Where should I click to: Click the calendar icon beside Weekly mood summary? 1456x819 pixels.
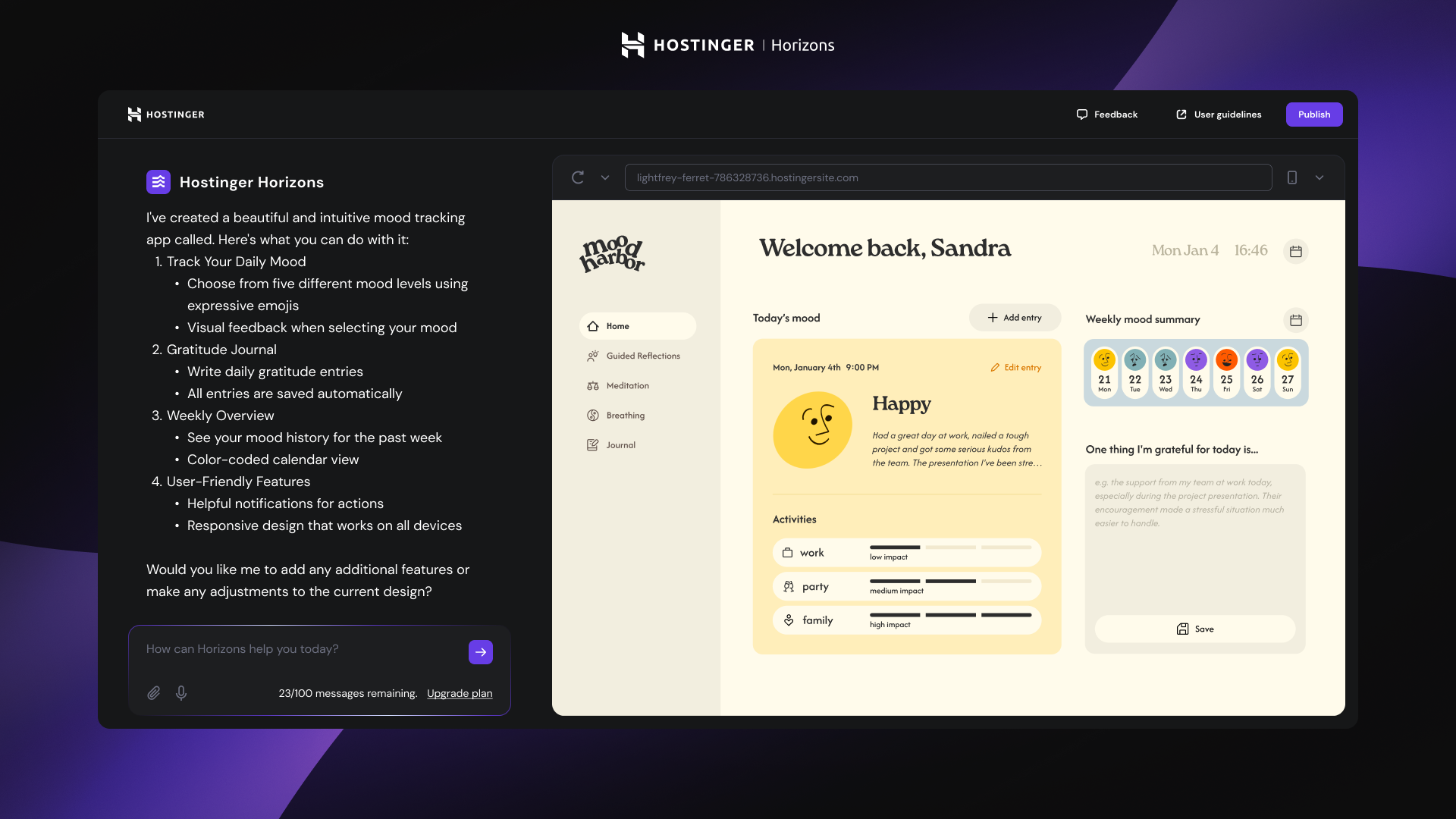(1295, 320)
